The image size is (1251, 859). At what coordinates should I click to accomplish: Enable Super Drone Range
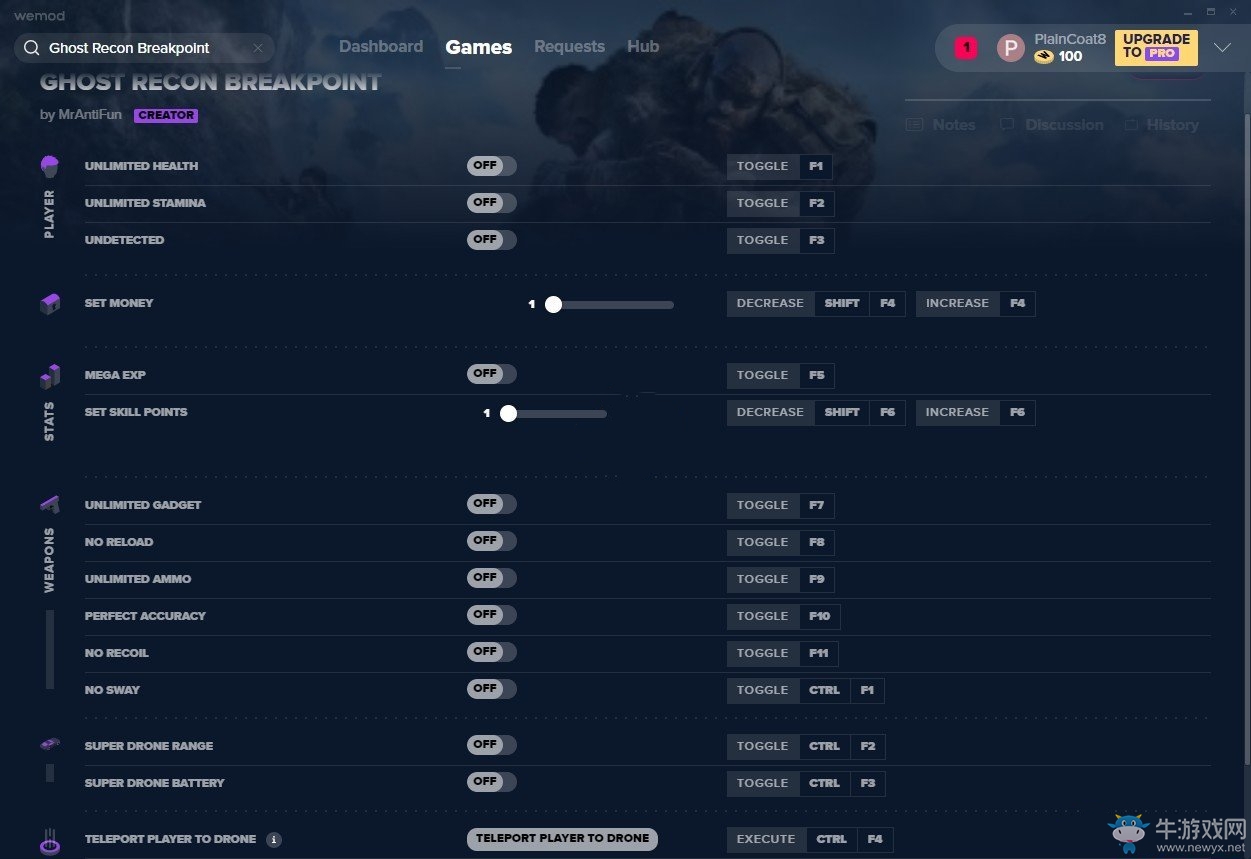(491, 745)
